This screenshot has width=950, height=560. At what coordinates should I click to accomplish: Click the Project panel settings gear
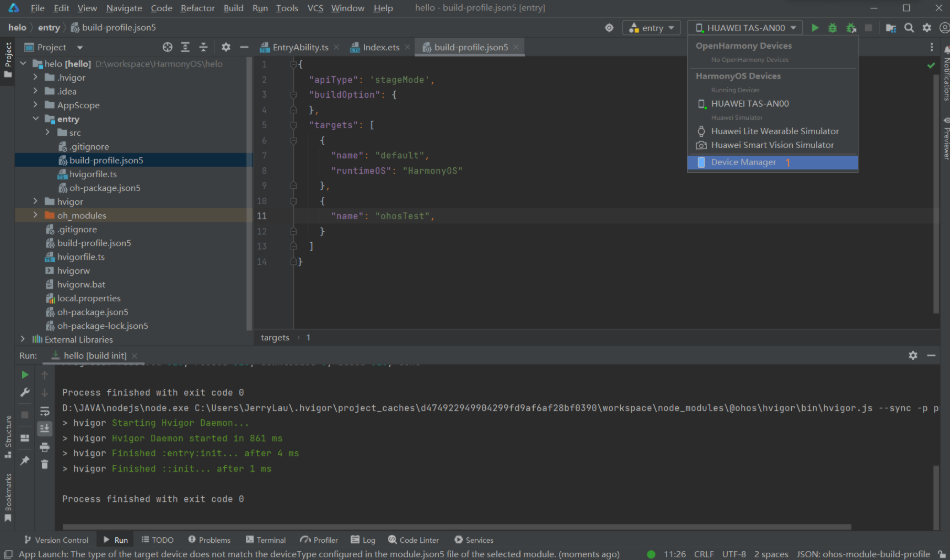click(x=225, y=47)
